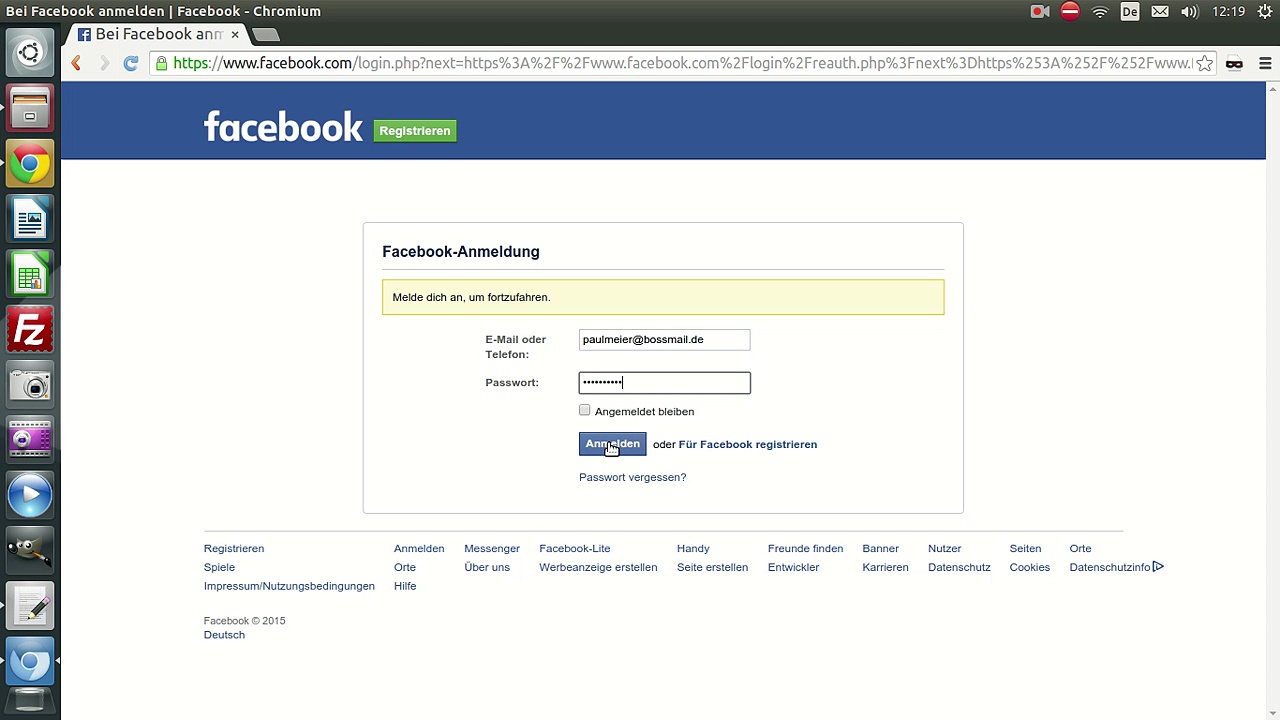The width and height of the screenshot is (1280, 720).
Task: Bookmark page using the star icon
Action: 1205,63
